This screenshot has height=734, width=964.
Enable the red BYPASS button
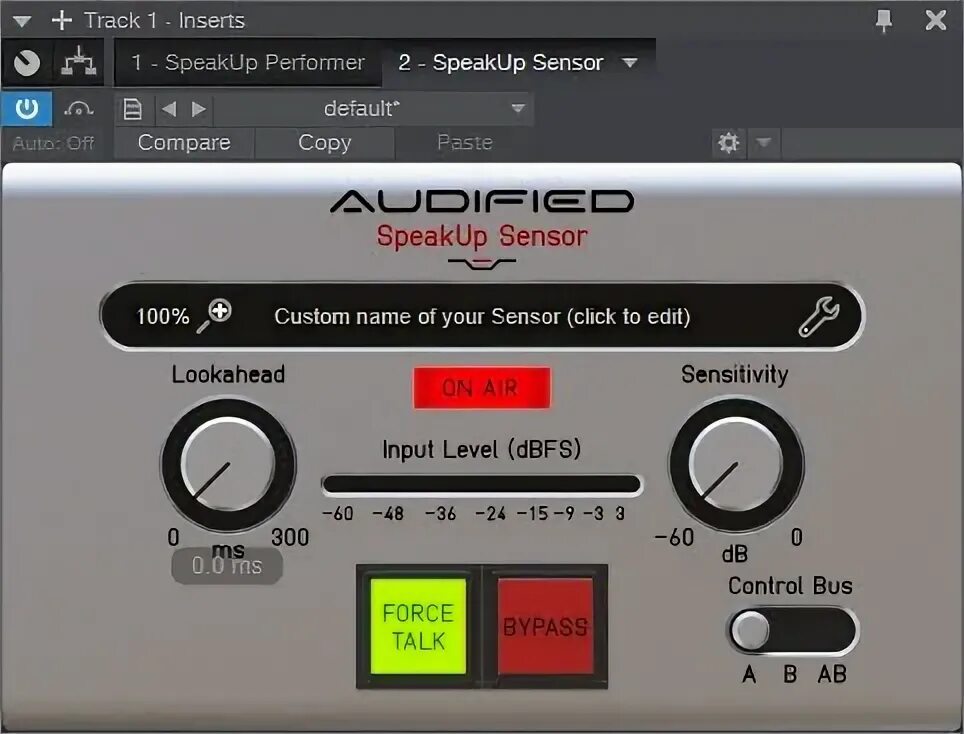coord(545,626)
